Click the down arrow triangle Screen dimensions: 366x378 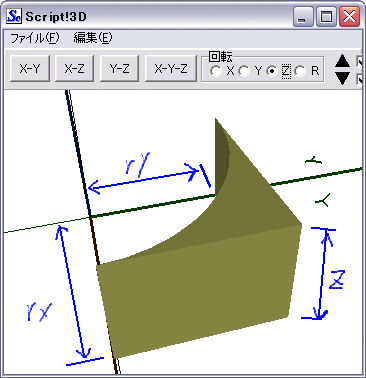342,78
